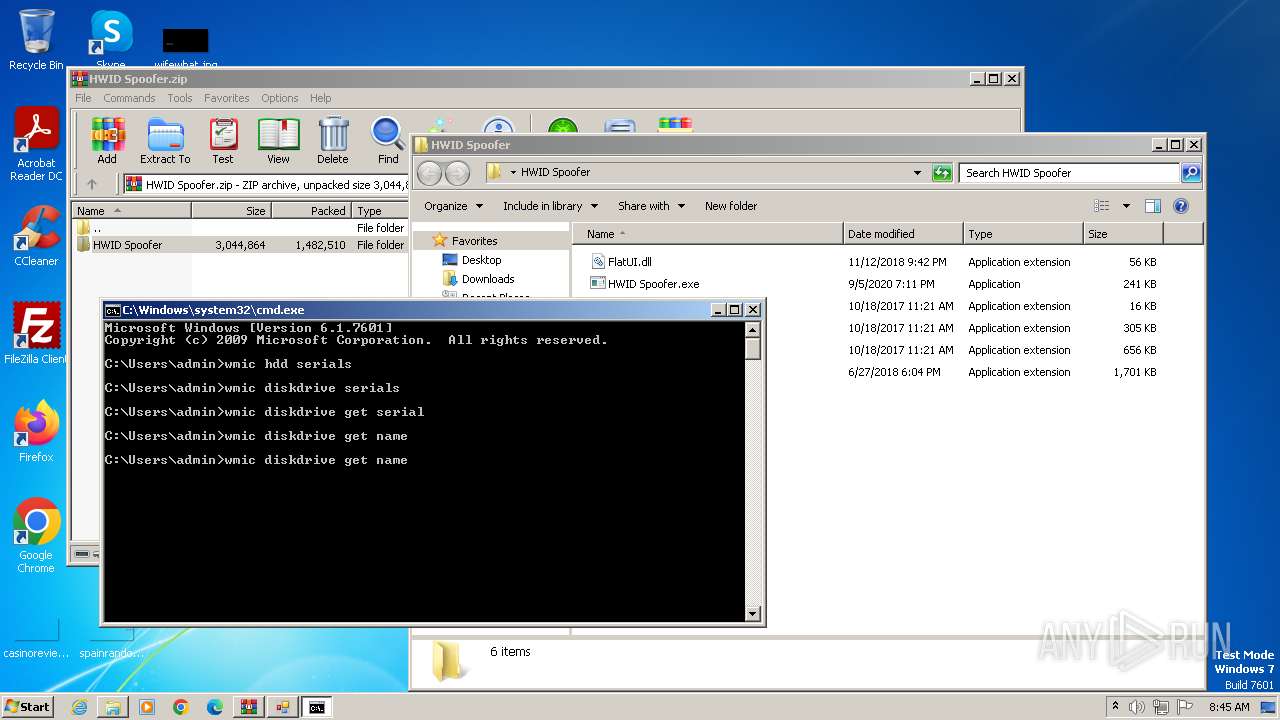Click the Explorer help question mark icon
Viewport: 1280px width, 720px height.
[x=1181, y=206]
